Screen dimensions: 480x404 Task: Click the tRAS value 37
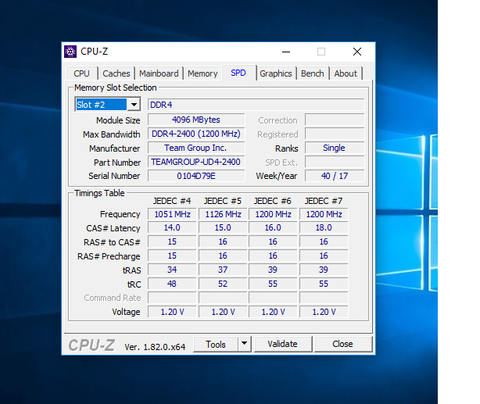(x=223, y=270)
